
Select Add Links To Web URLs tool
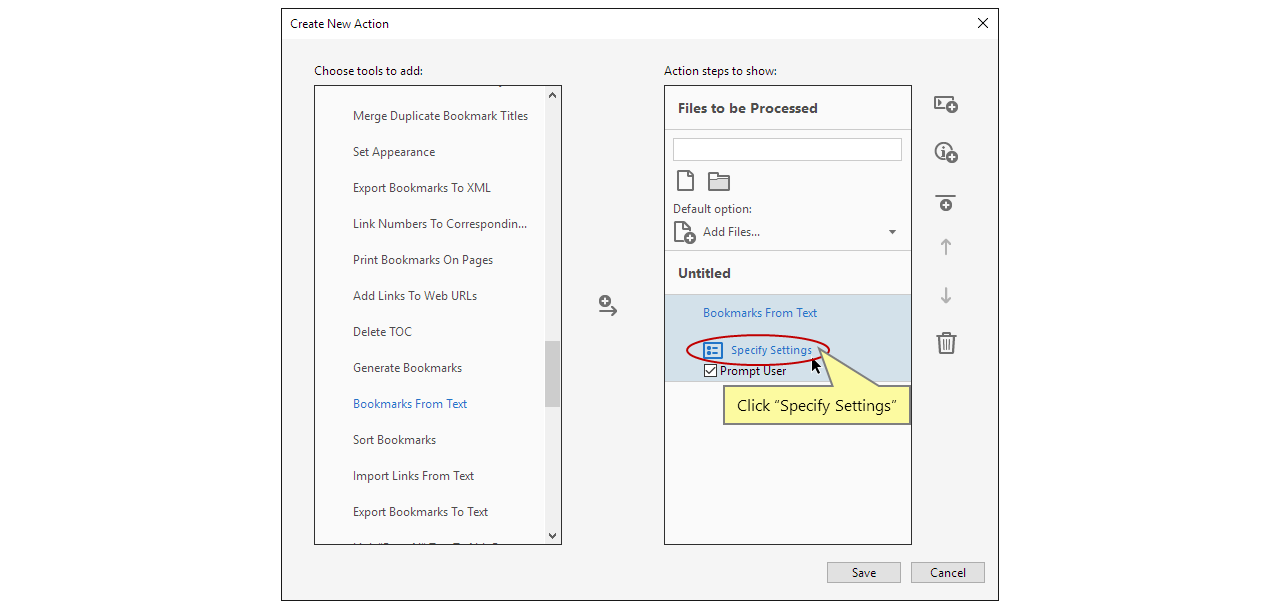(x=415, y=296)
